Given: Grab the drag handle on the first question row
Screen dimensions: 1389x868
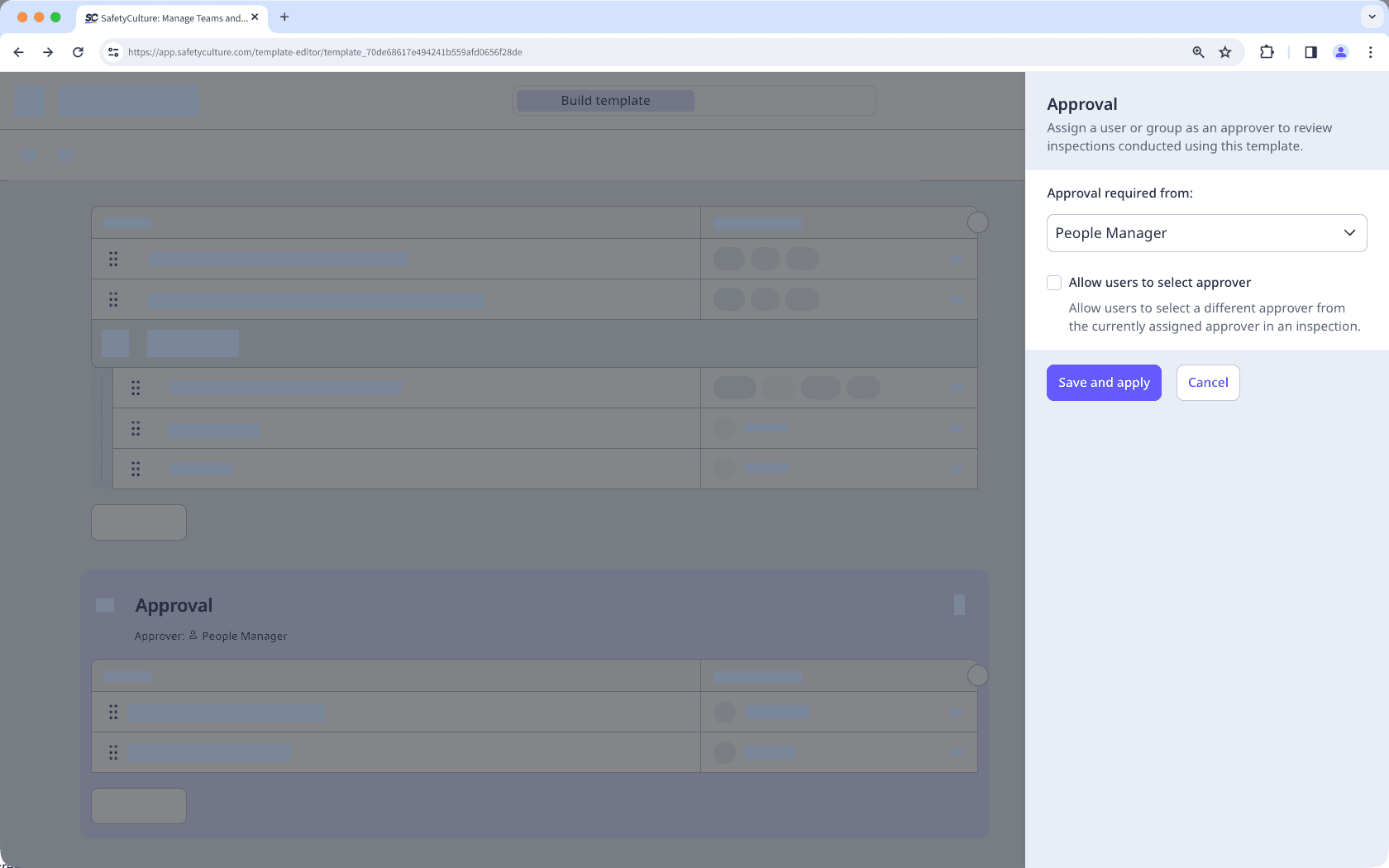Looking at the screenshot, I should [x=113, y=259].
